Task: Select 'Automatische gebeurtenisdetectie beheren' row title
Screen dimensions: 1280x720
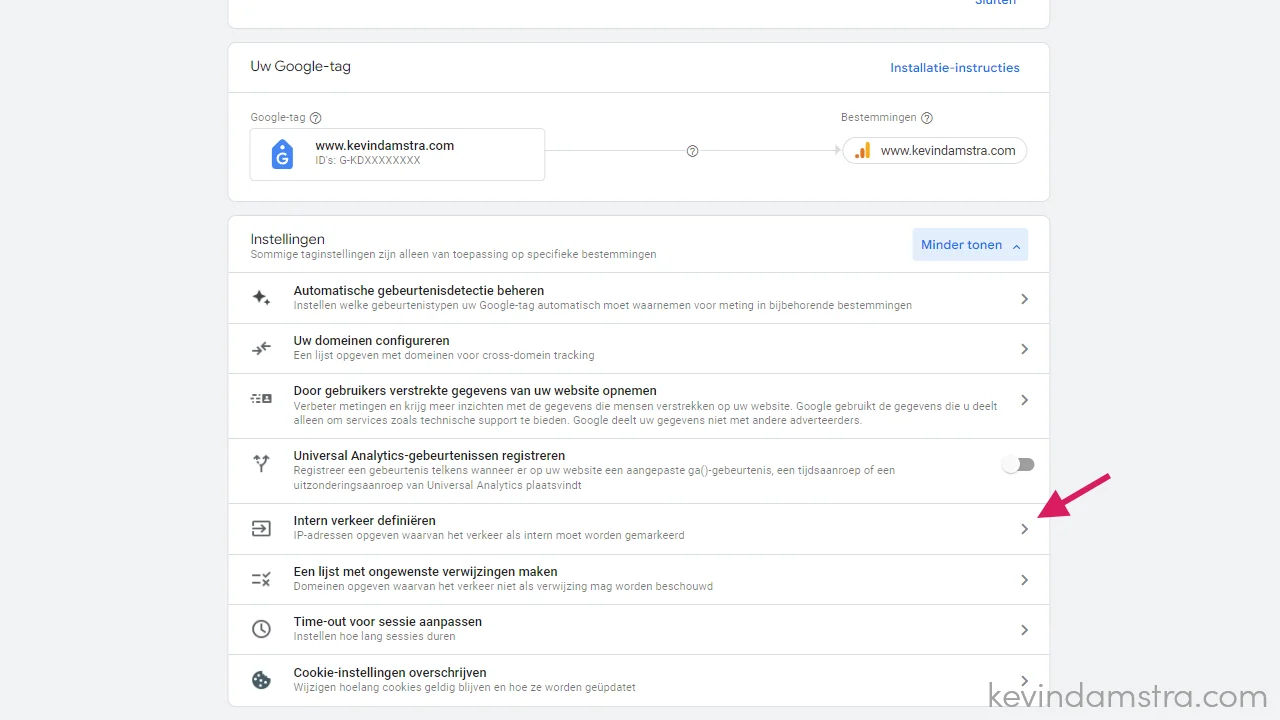Action: coord(419,291)
